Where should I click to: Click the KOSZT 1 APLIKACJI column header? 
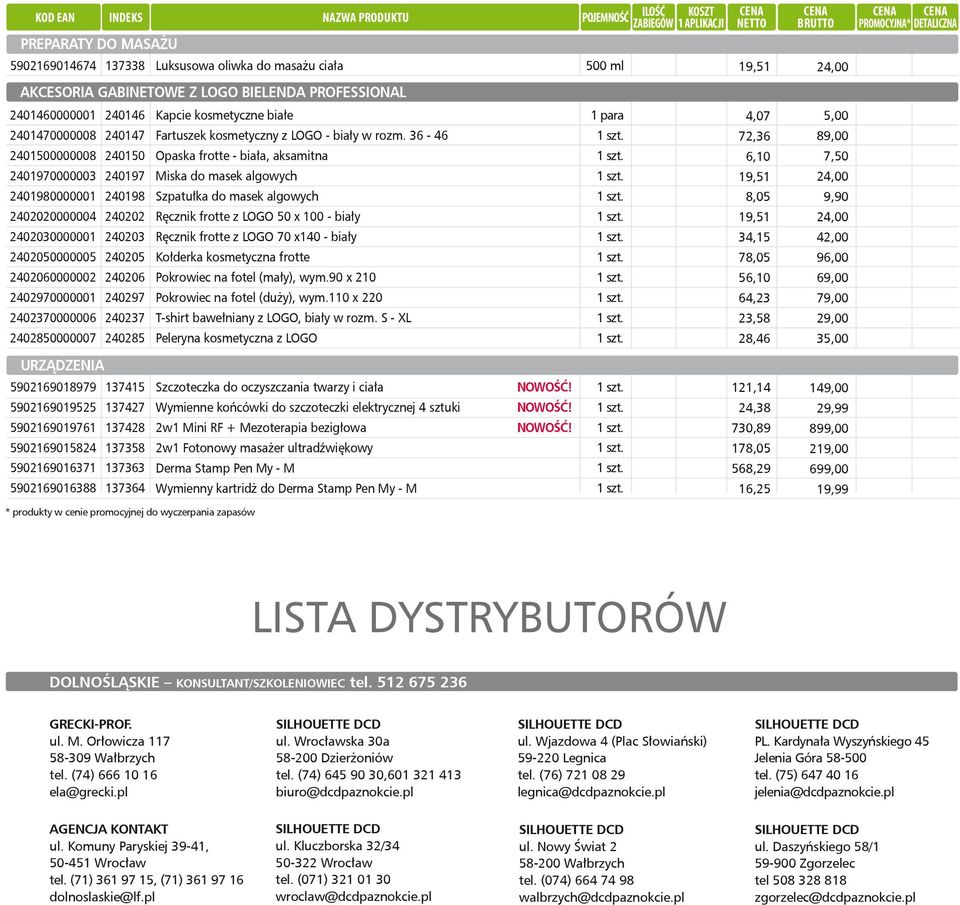(701, 17)
